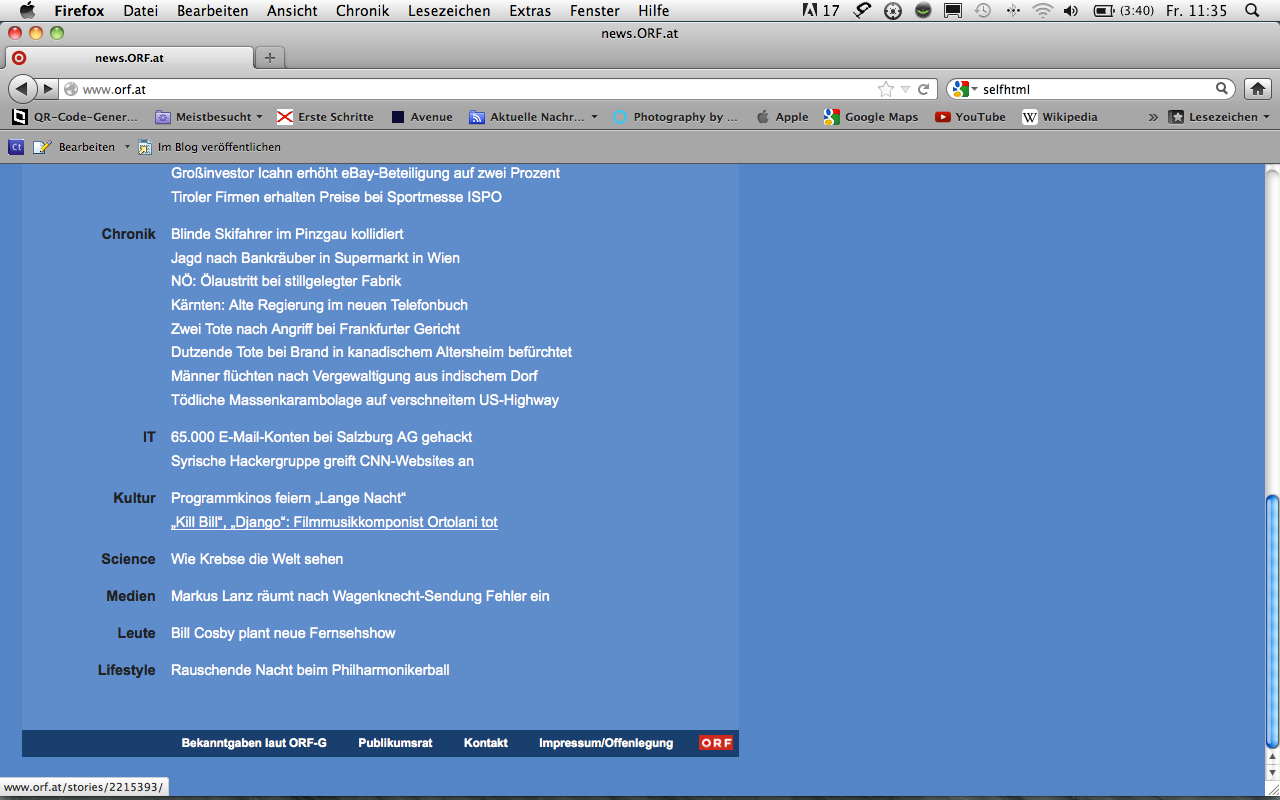Screen dimensions: 1280x800
Task: Open Spotlight search magnifier
Action: click(x=1252, y=11)
